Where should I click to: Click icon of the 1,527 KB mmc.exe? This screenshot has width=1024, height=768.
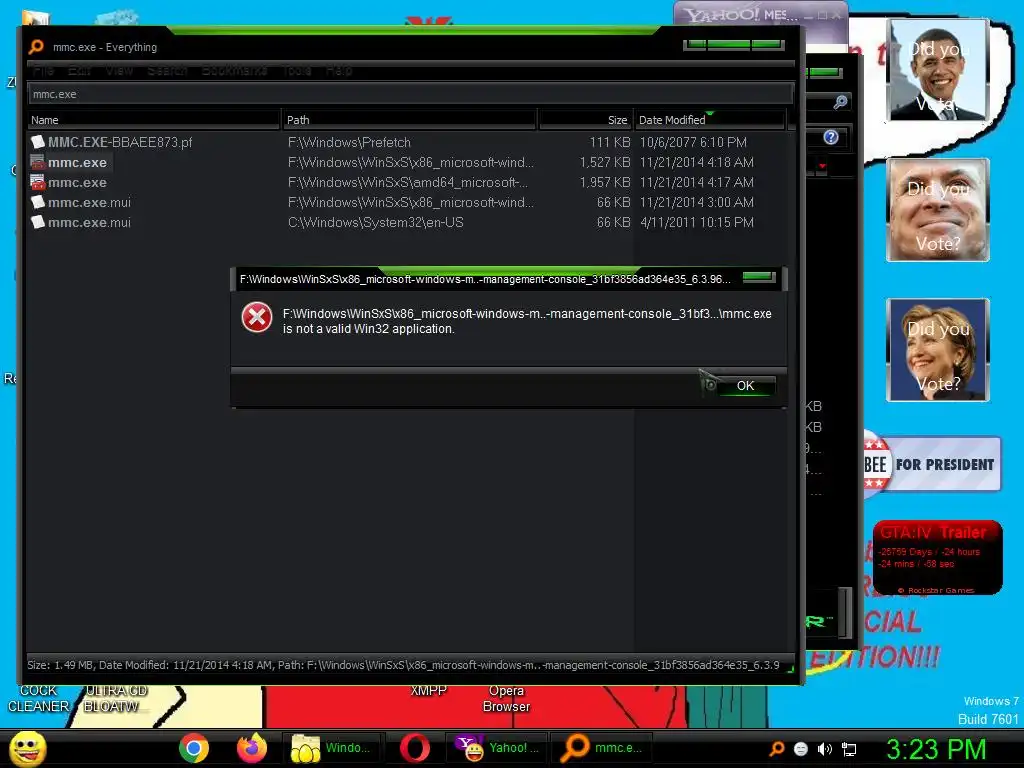click(38, 162)
